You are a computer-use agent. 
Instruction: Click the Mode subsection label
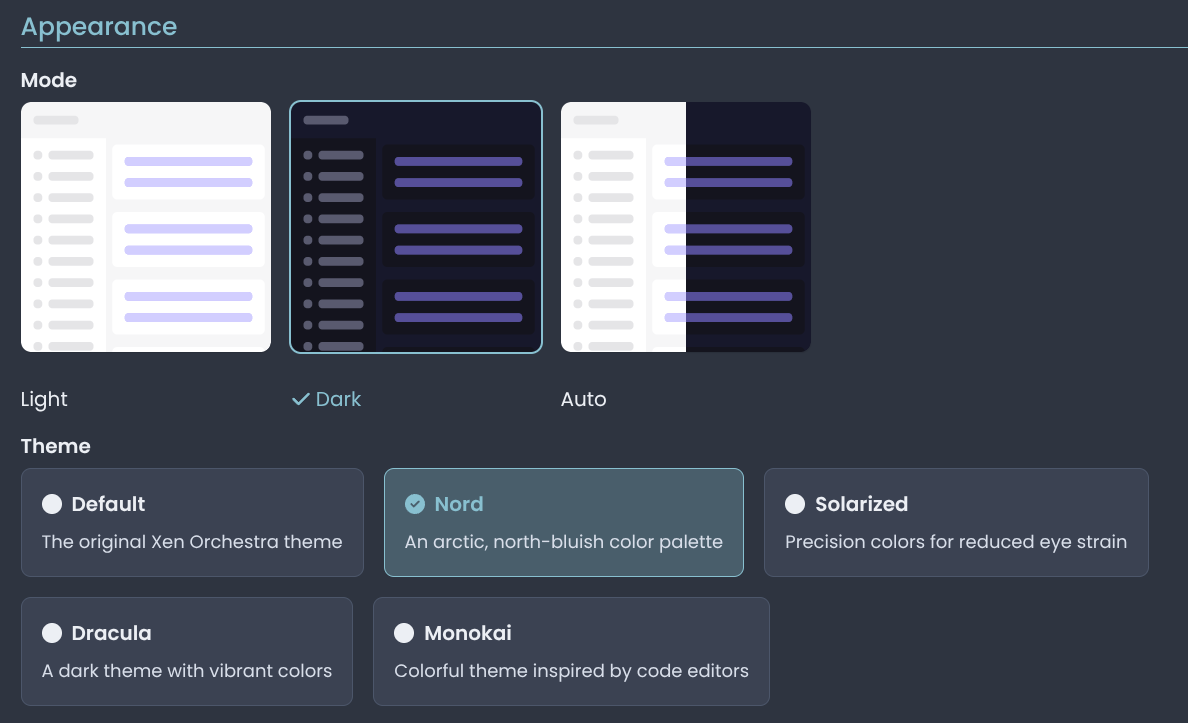(x=49, y=80)
